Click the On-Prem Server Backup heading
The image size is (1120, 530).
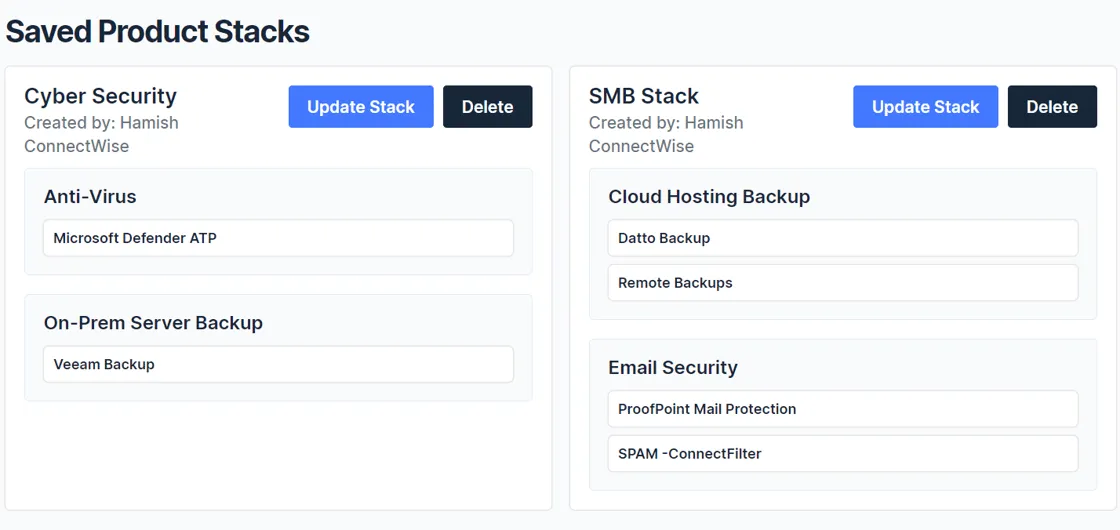tap(154, 323)
